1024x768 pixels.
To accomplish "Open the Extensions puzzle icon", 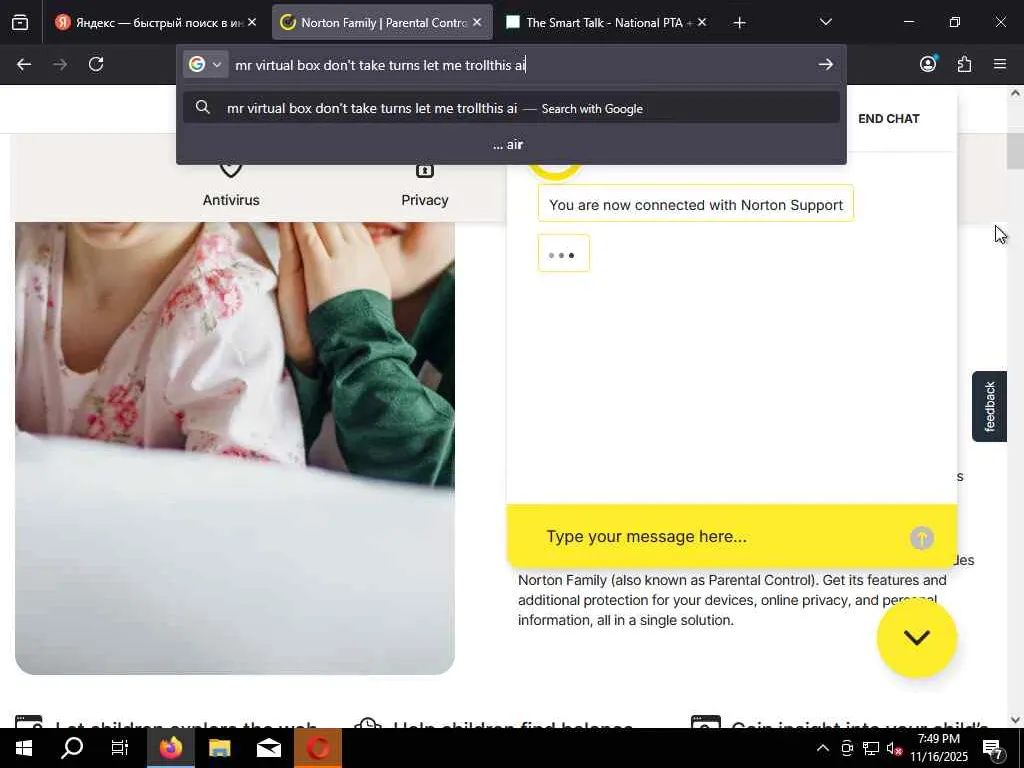I will point(964,64).
